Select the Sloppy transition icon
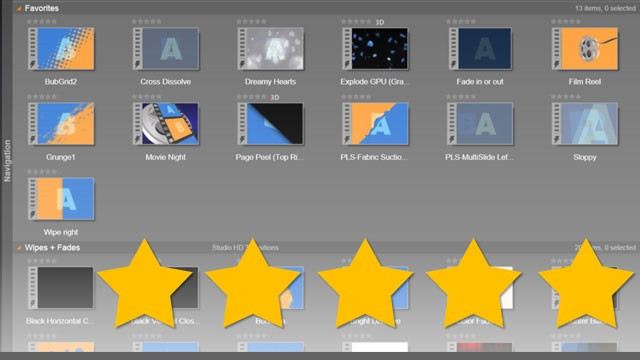The image size is (640, 360). point(584,124)
